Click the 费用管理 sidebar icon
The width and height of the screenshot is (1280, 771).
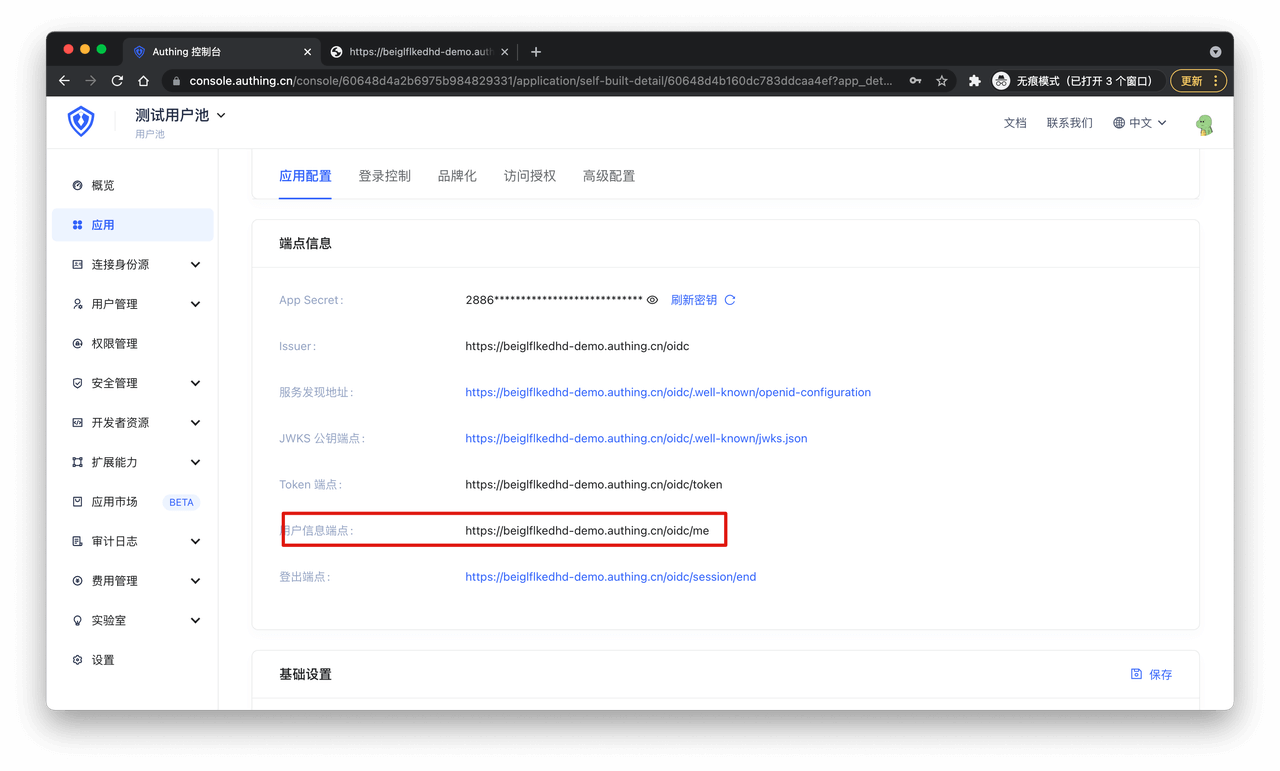click(77, 581)
